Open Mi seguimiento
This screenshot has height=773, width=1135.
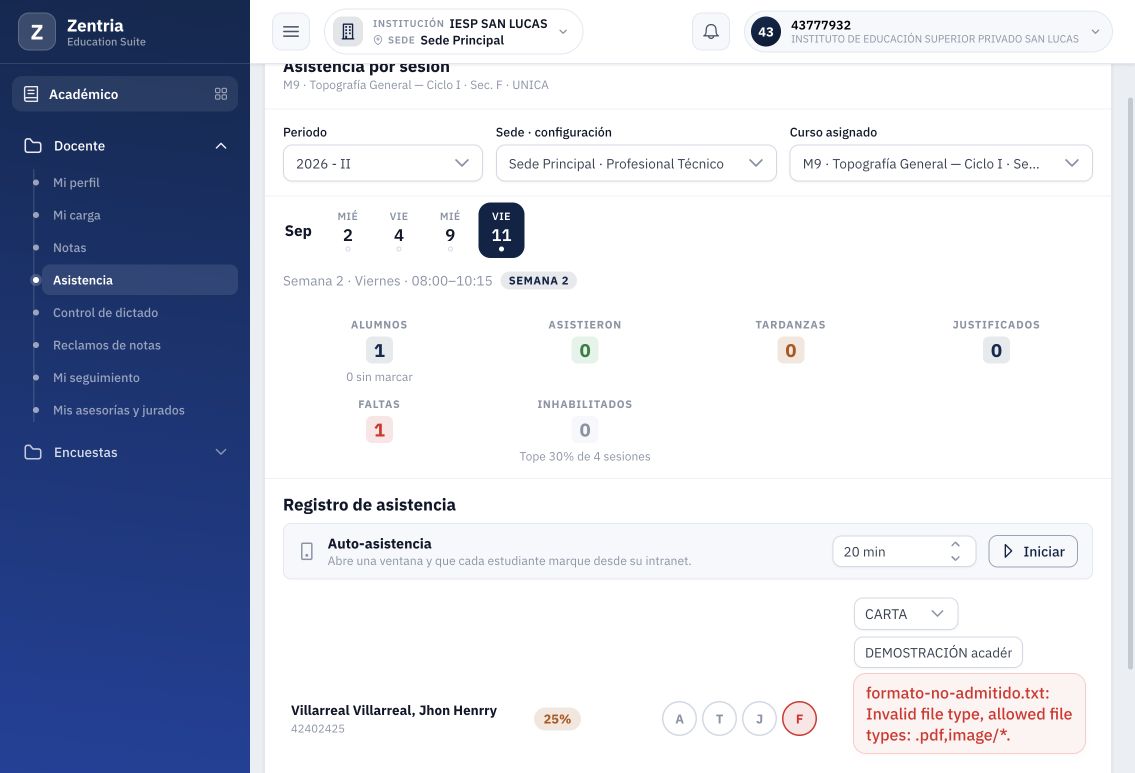(96, 378)
